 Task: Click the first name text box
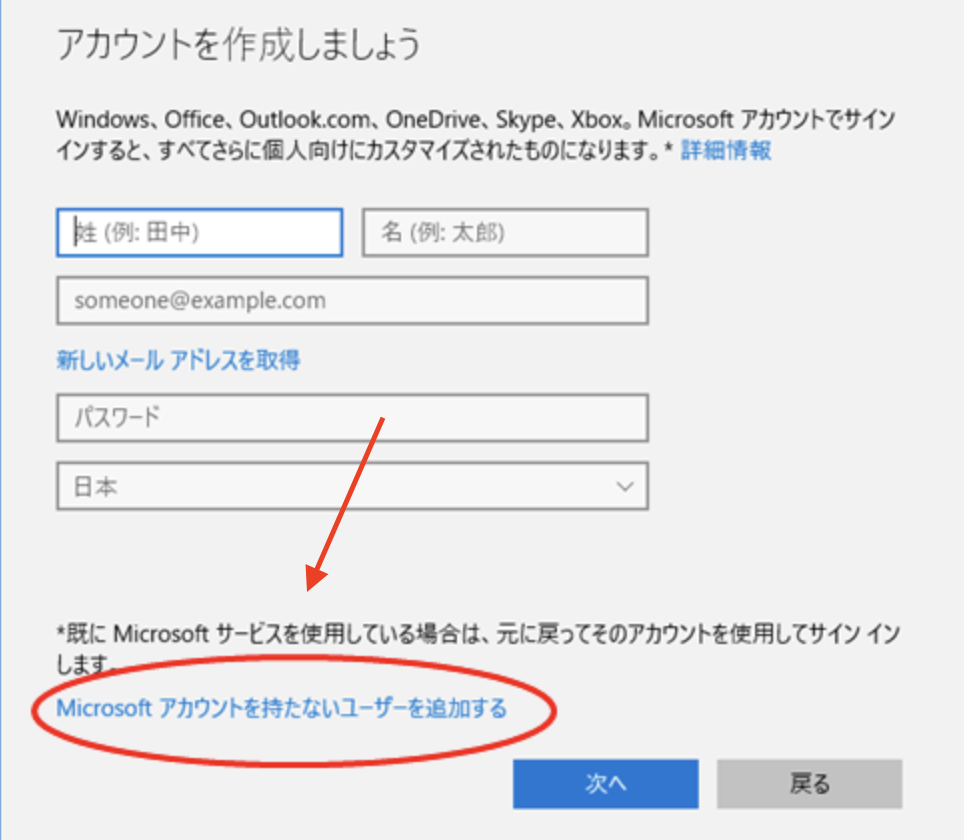(x=504, y=232)
